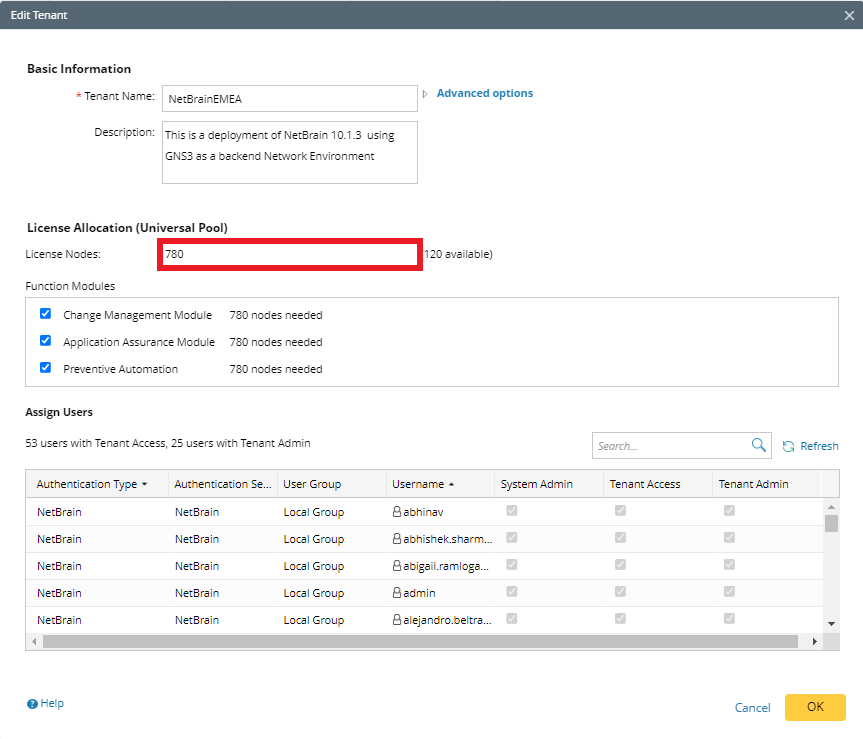Select the abhishek.sharm... username cell

coord(440,539)
